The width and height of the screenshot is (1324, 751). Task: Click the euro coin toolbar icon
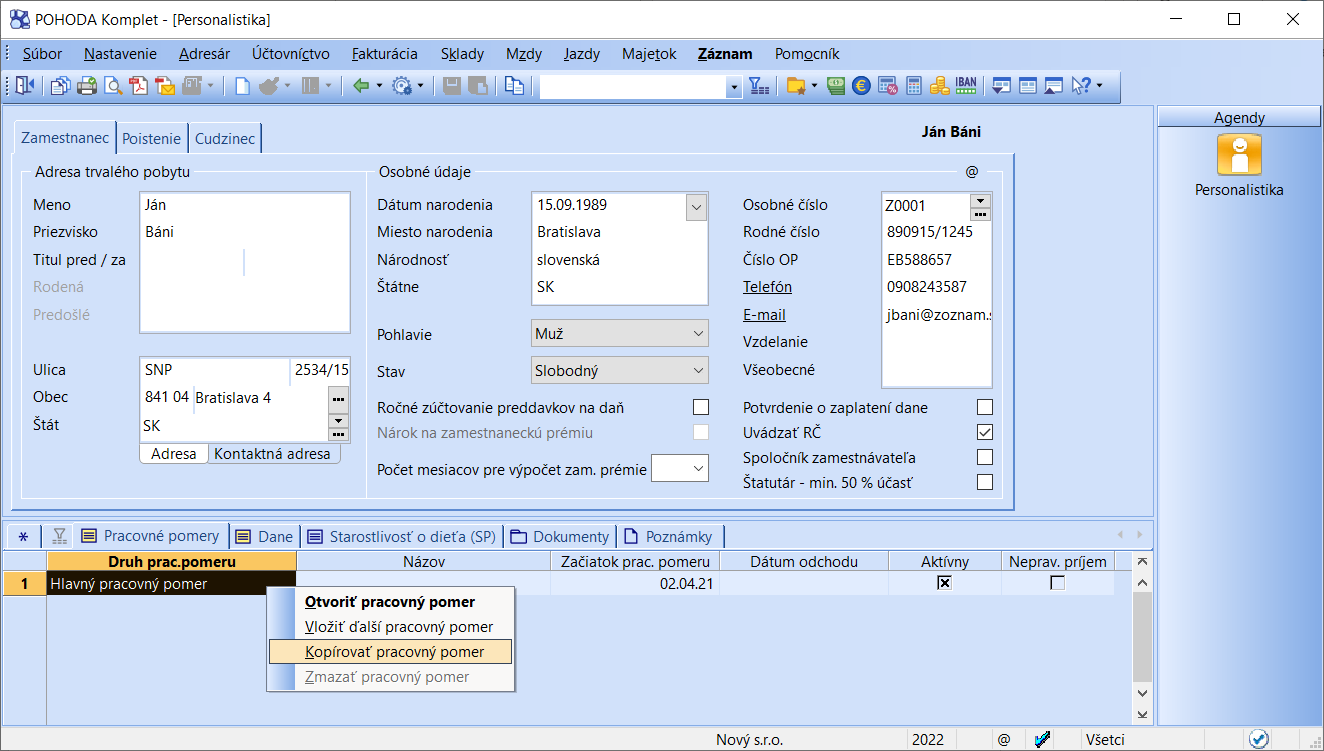tap(861, 86)
